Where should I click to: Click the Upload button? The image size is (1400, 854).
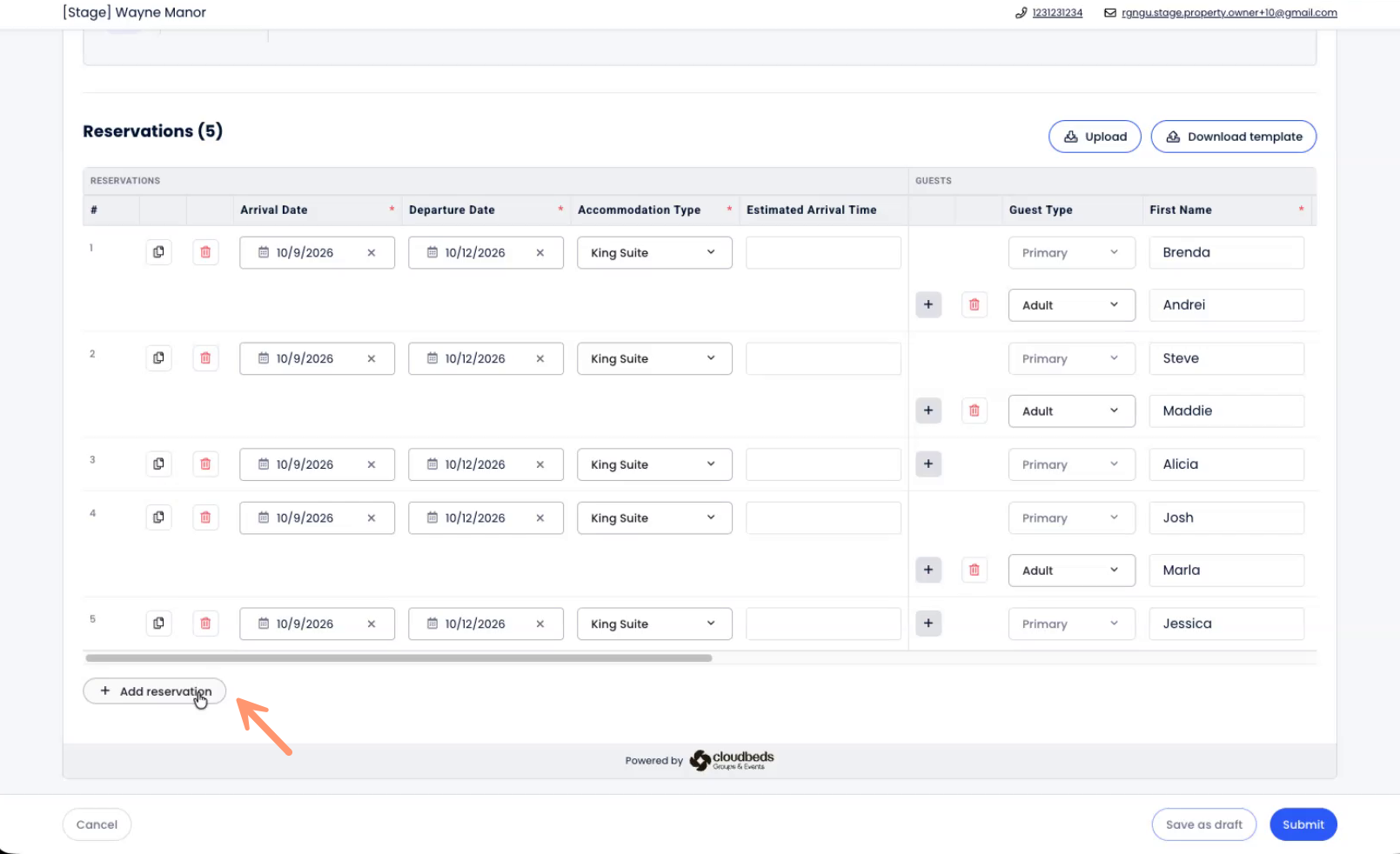1095,137
